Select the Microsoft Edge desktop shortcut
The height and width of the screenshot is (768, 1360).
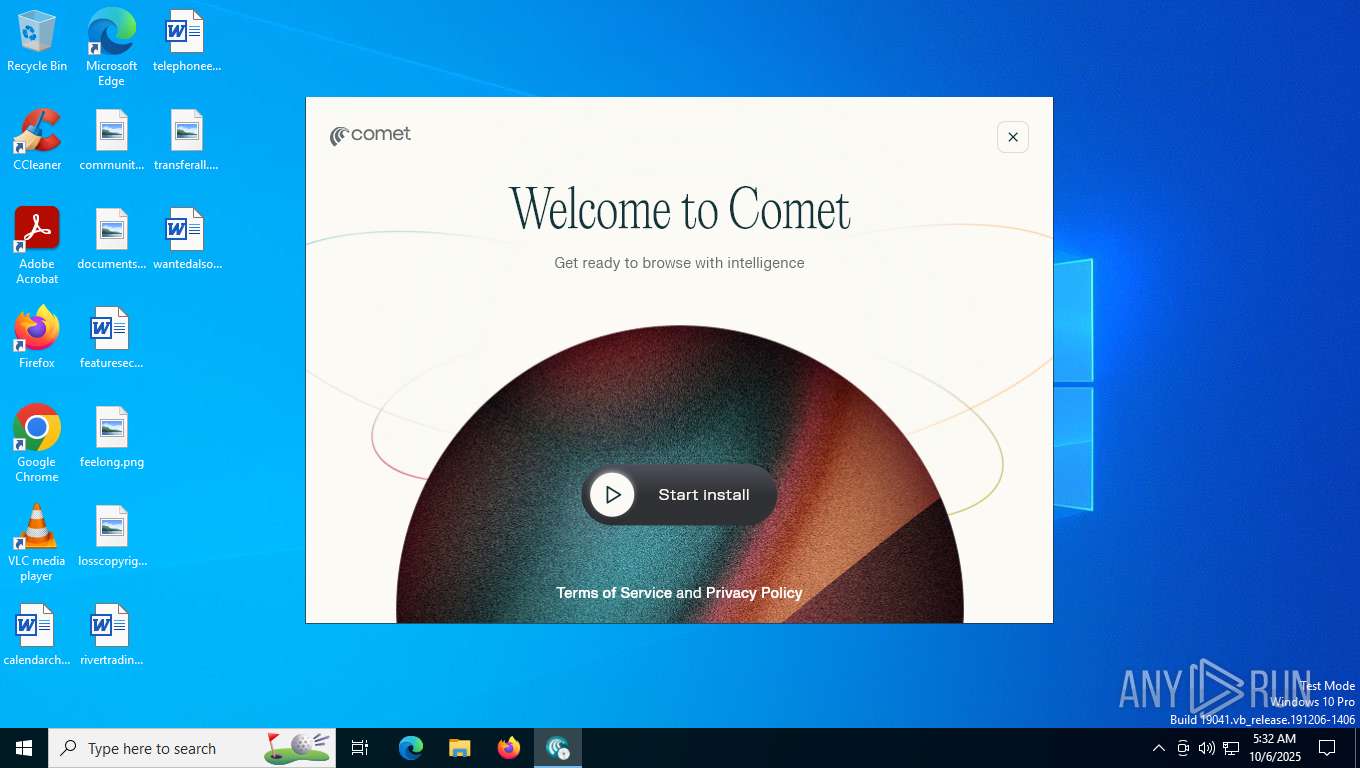(x=111, y=47)
